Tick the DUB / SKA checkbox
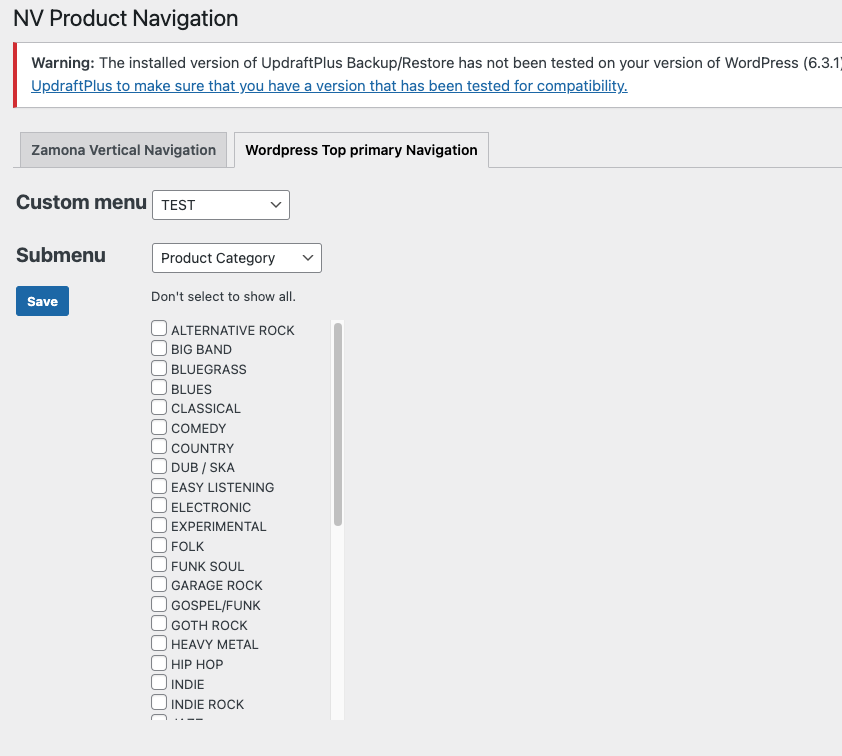842x756 pixels. coord(159,466)
